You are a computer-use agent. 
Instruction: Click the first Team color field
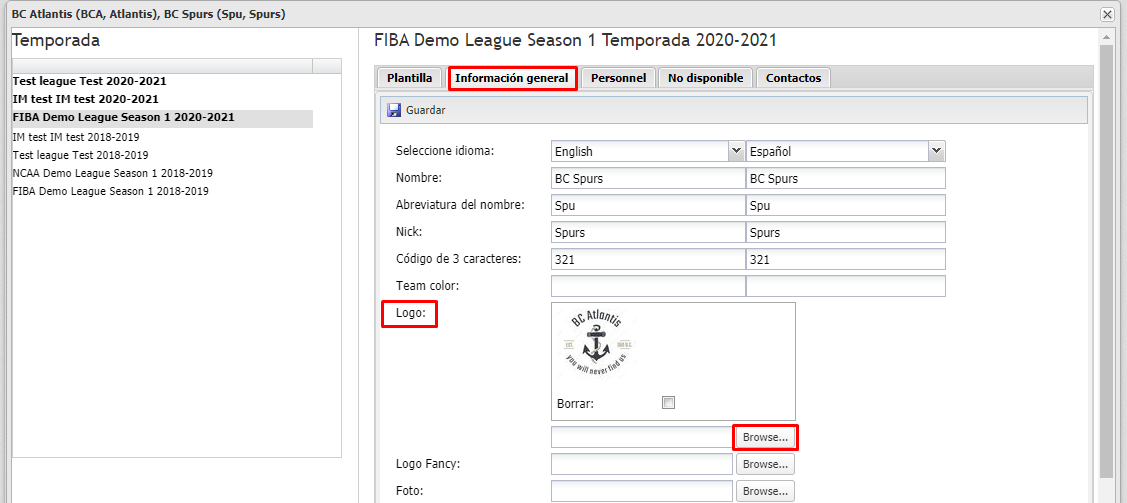pyautogui.click(x=648, y=286)
